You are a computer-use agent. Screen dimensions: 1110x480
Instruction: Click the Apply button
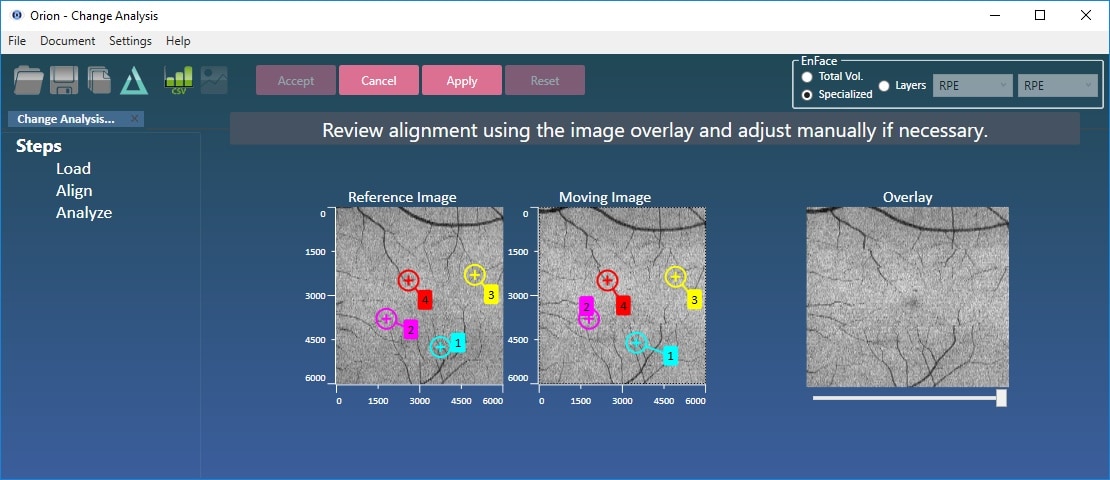[462, 81]
